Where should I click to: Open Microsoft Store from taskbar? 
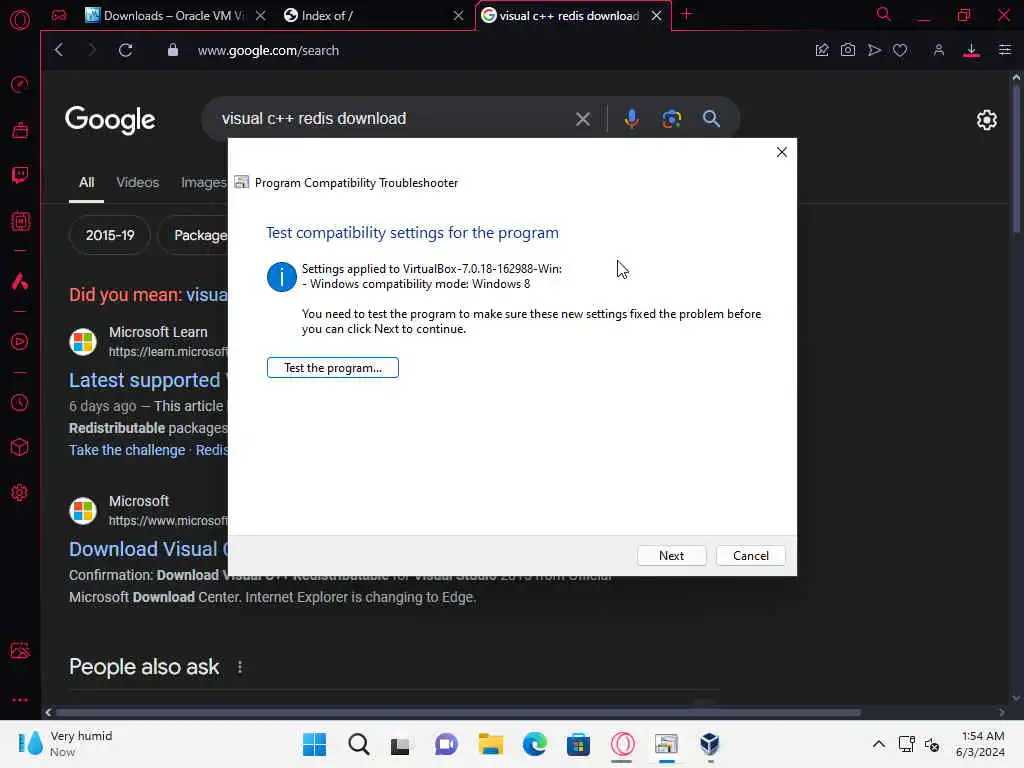tap(578, 744)
